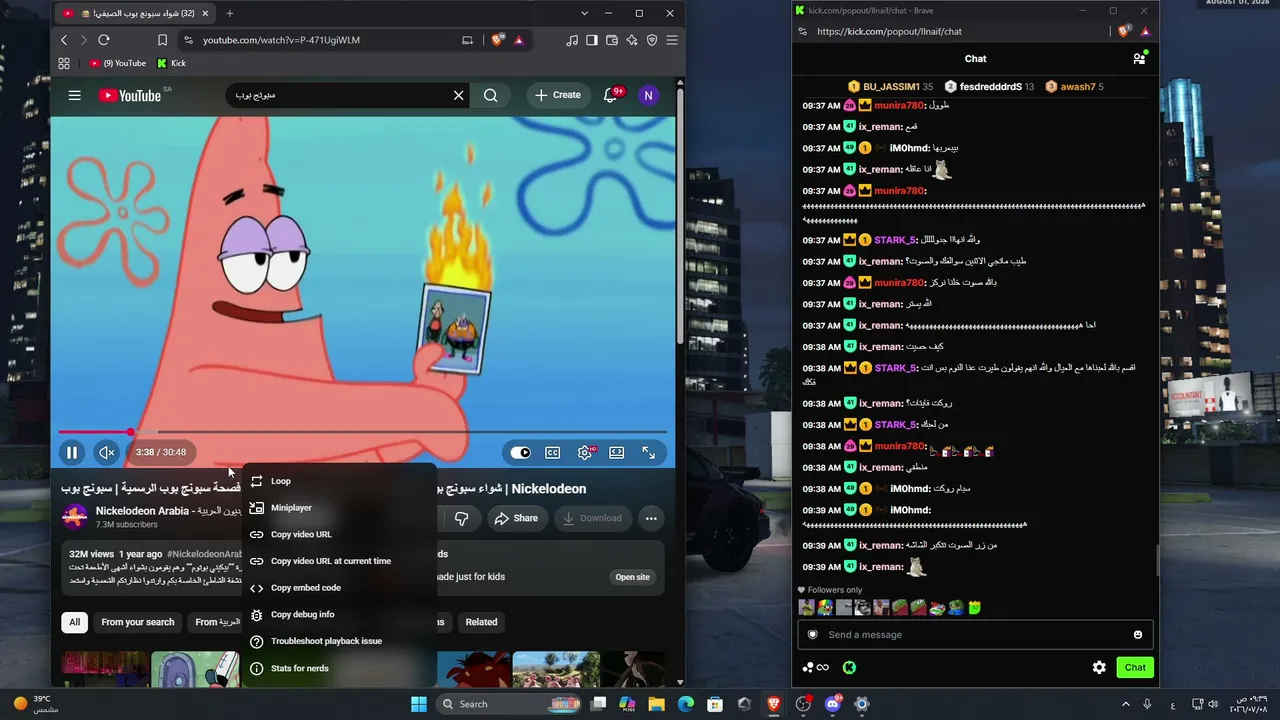
Task: Show the Brave sidebar panel
Action: click(592, 40)
